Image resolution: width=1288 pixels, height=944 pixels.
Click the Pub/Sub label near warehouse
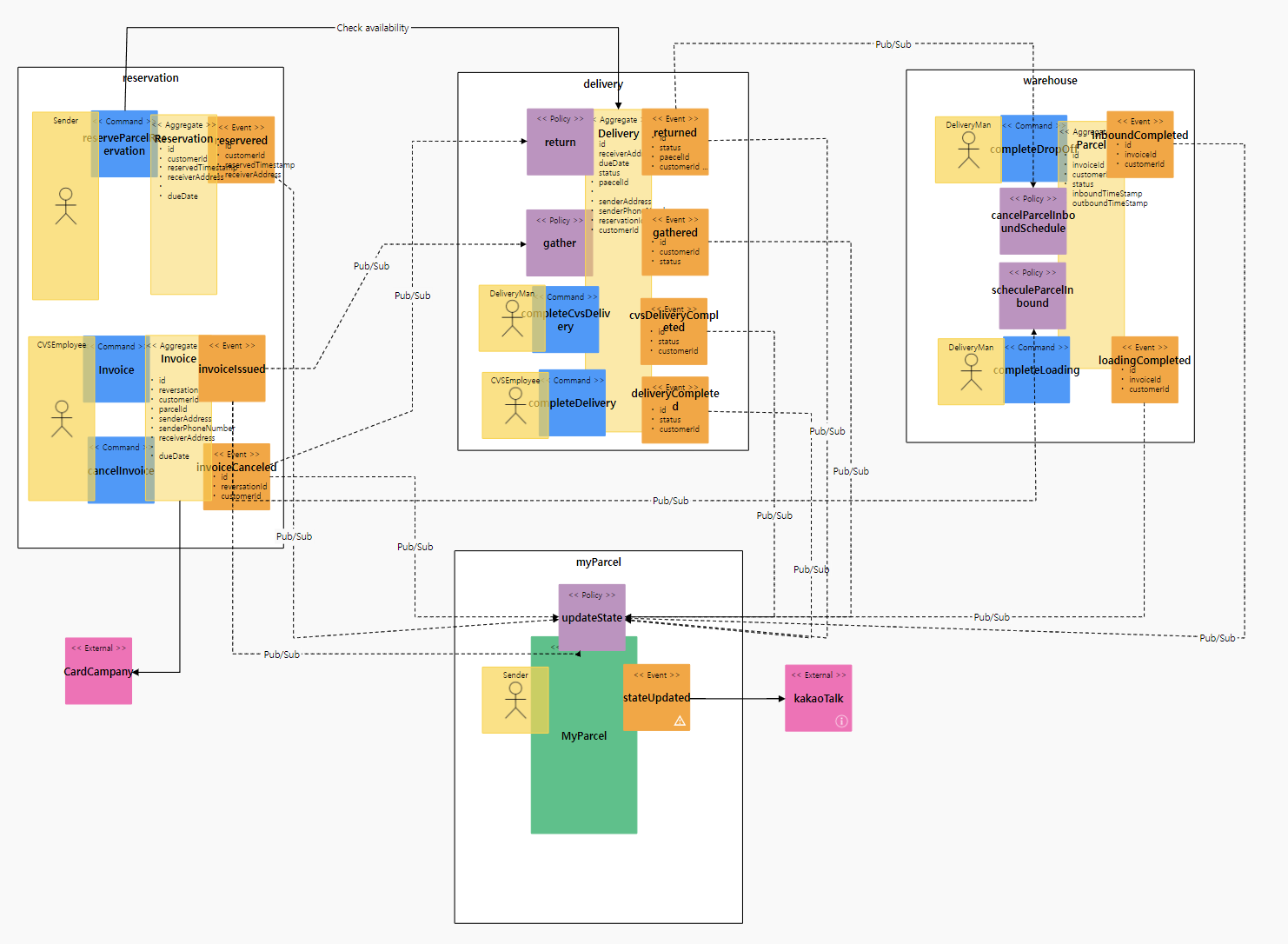[x=893, y=43]
